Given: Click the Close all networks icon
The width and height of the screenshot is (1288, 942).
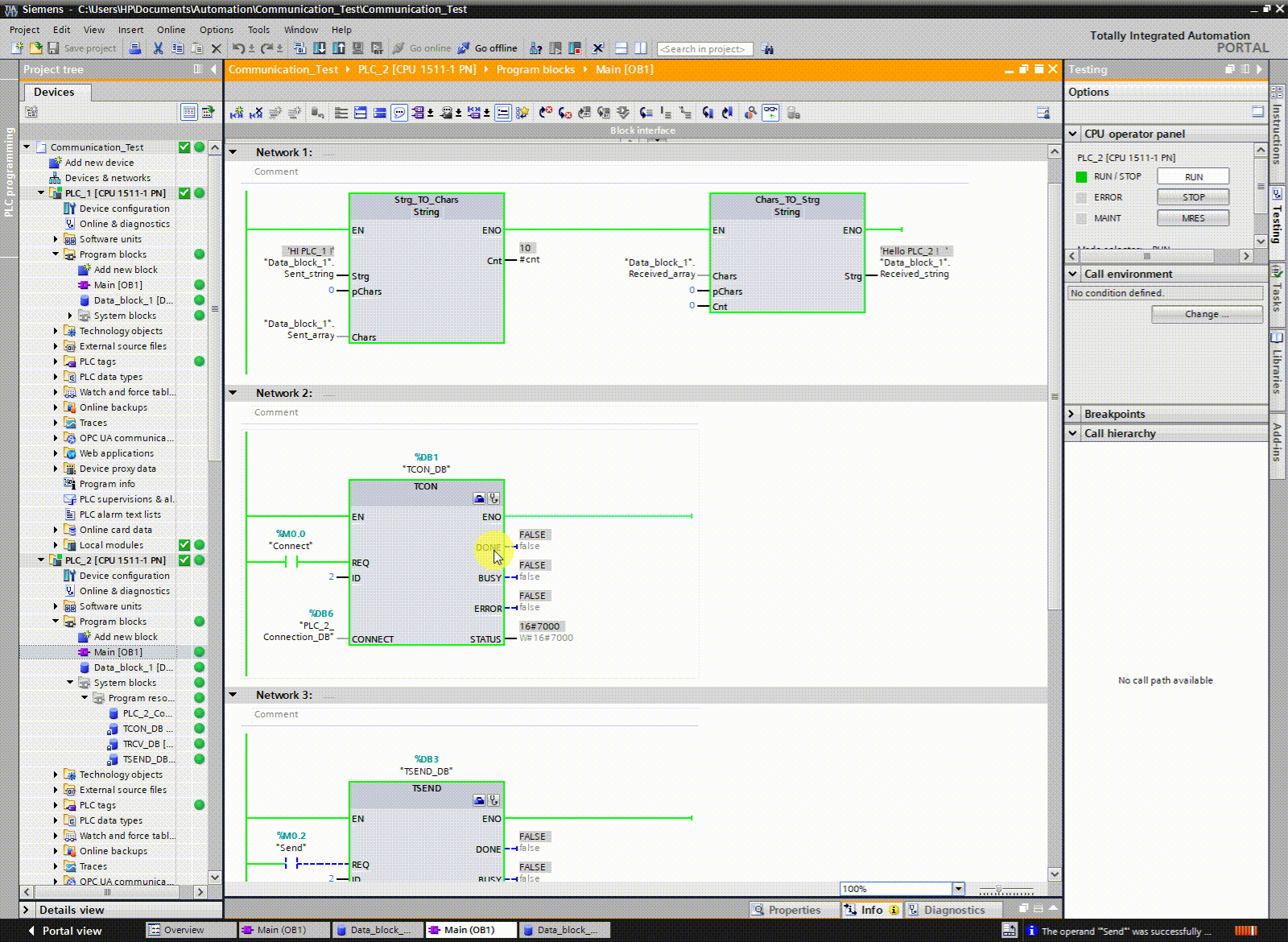Looking at the screenshot, I should (x=380, y=113).
